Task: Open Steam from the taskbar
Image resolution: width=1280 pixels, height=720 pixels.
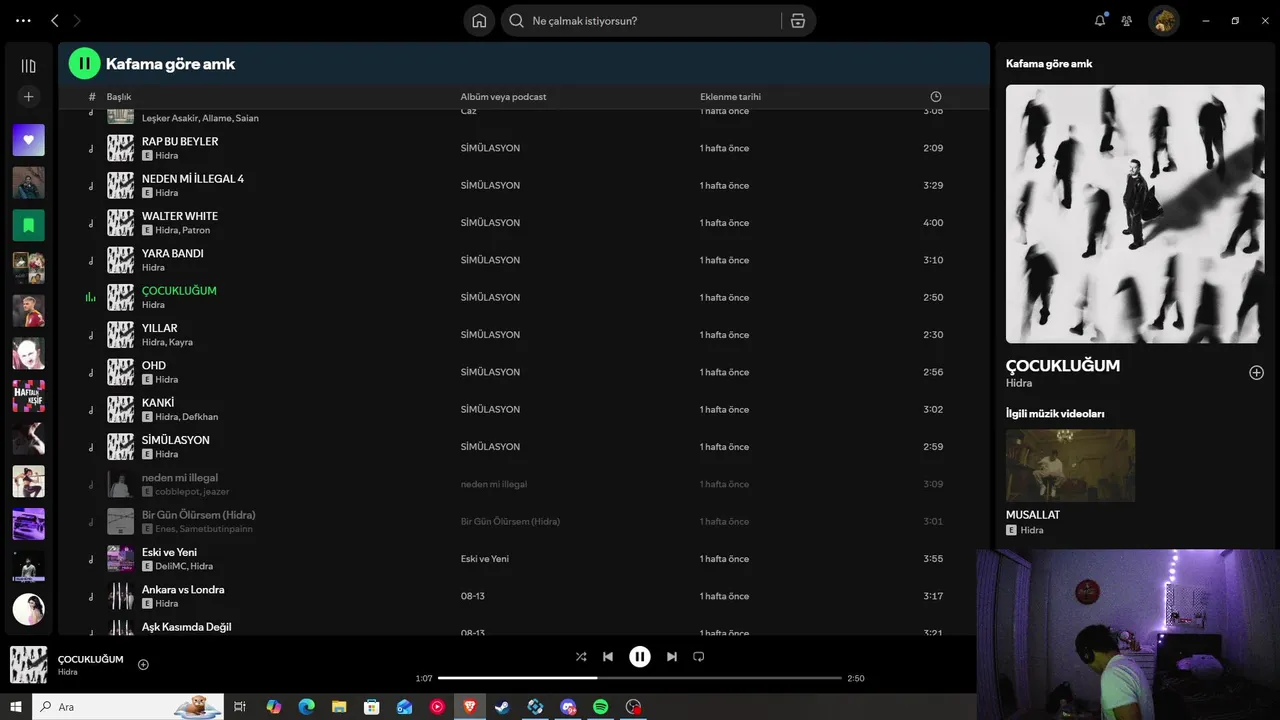Action: click(502, 707)
